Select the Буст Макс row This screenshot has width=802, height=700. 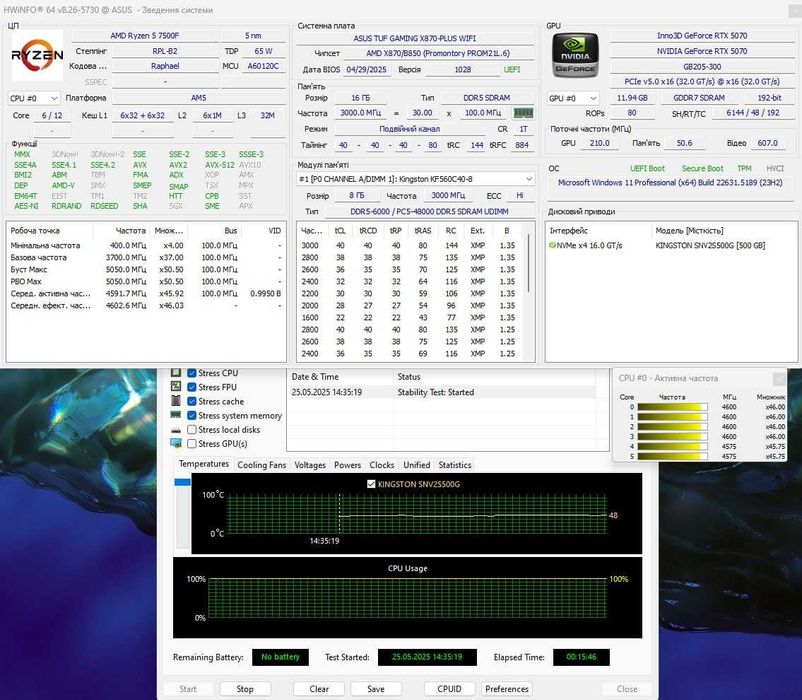click(x=146, y=269)
